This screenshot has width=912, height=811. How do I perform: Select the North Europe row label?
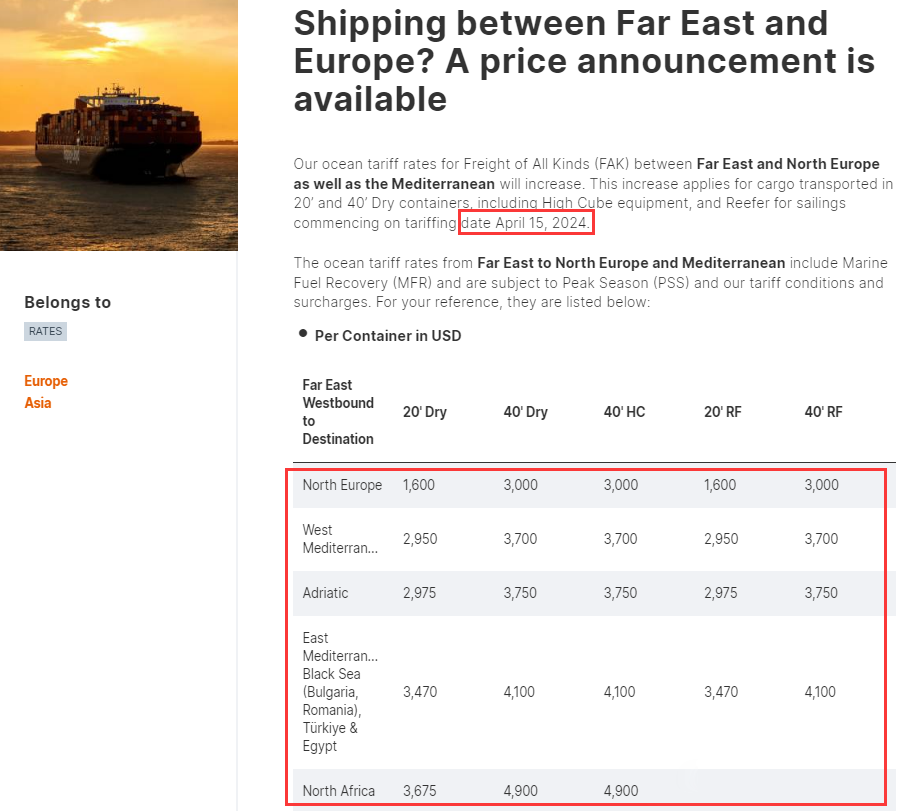tap(342, 485)
